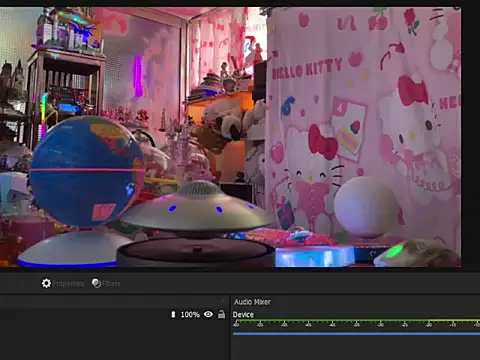This screenshot has height=360, width=480.
Task: Adjust the blue Device volume slider
Action: tap(356, 333)
